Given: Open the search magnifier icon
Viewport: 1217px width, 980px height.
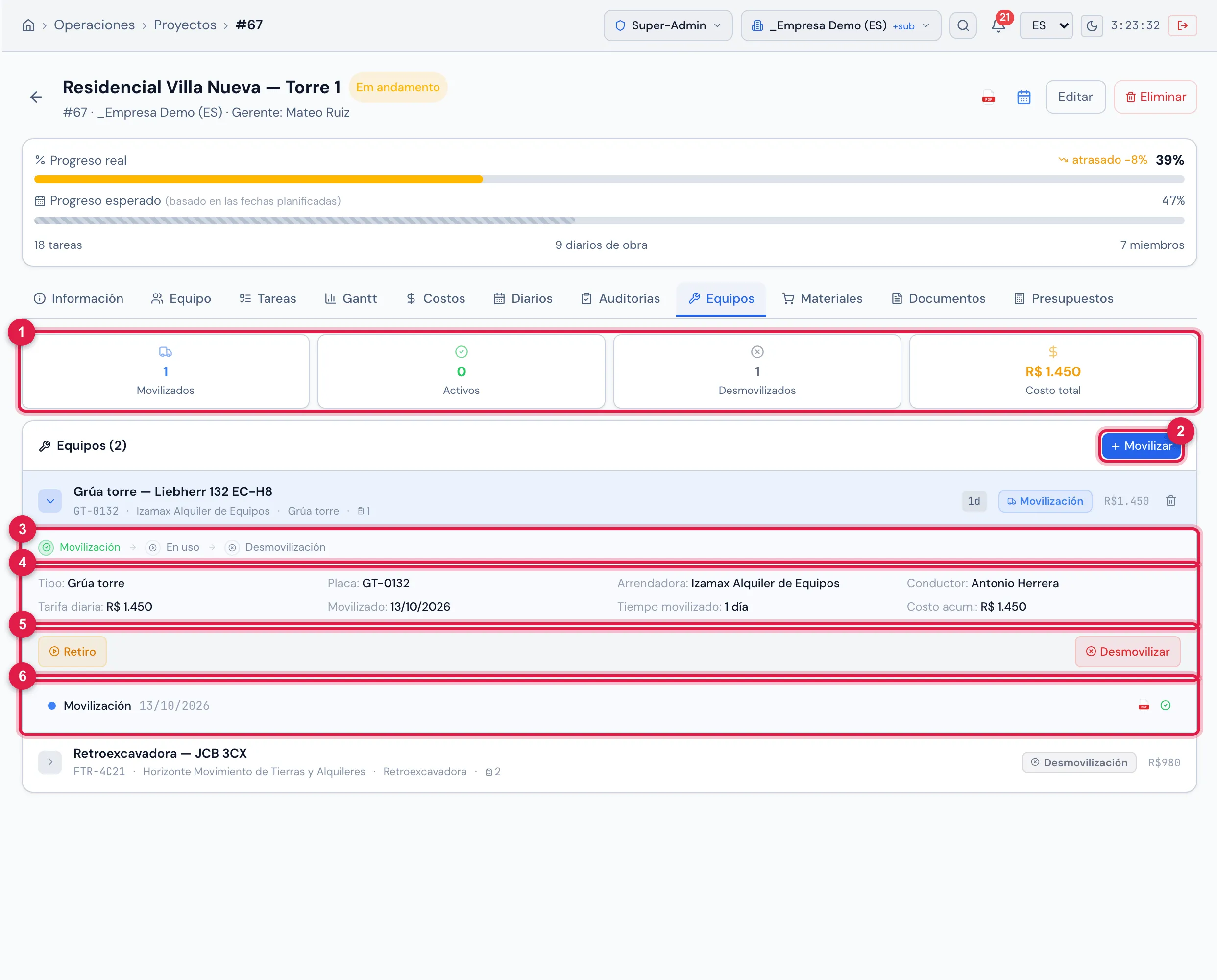Looking at the screenshot, I should pos(963,25).
